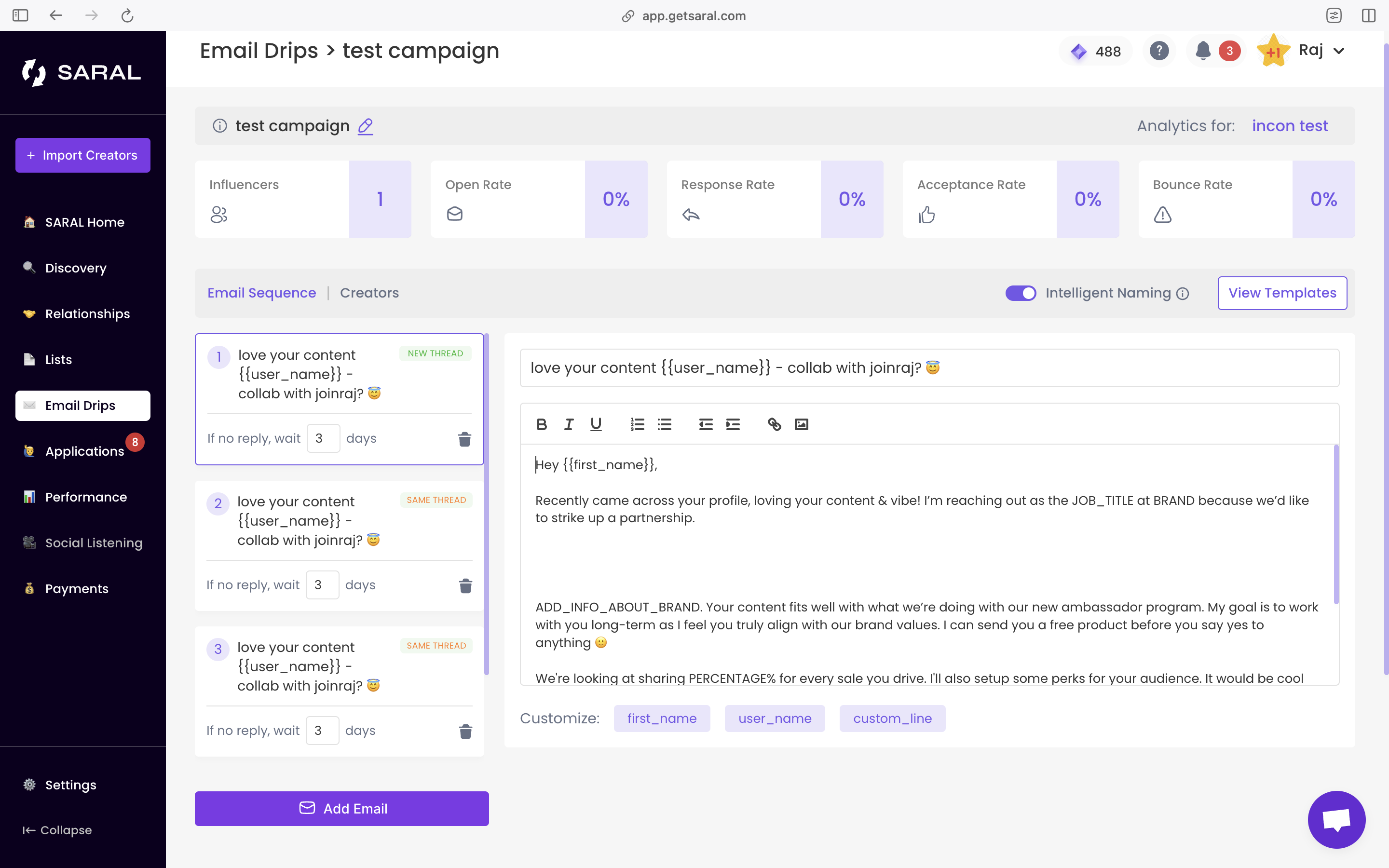Insert the first_name customization chip
Viewport: 1389px width, 868px height.
point(661,718)
